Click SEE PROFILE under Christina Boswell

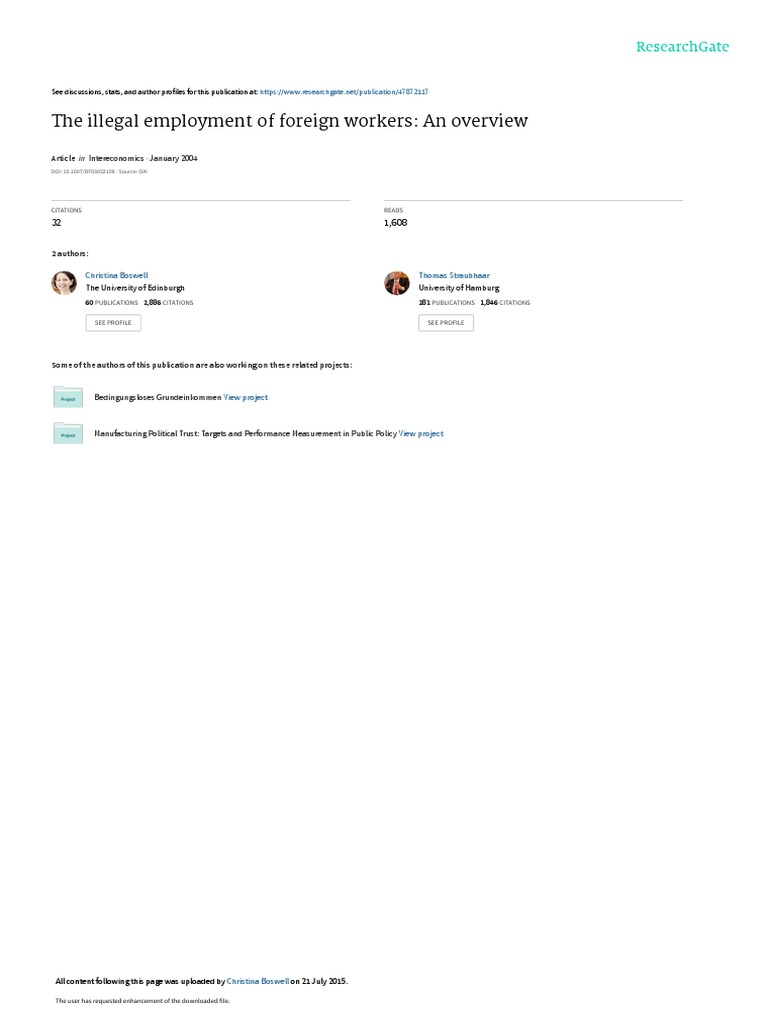coord(113,323)
